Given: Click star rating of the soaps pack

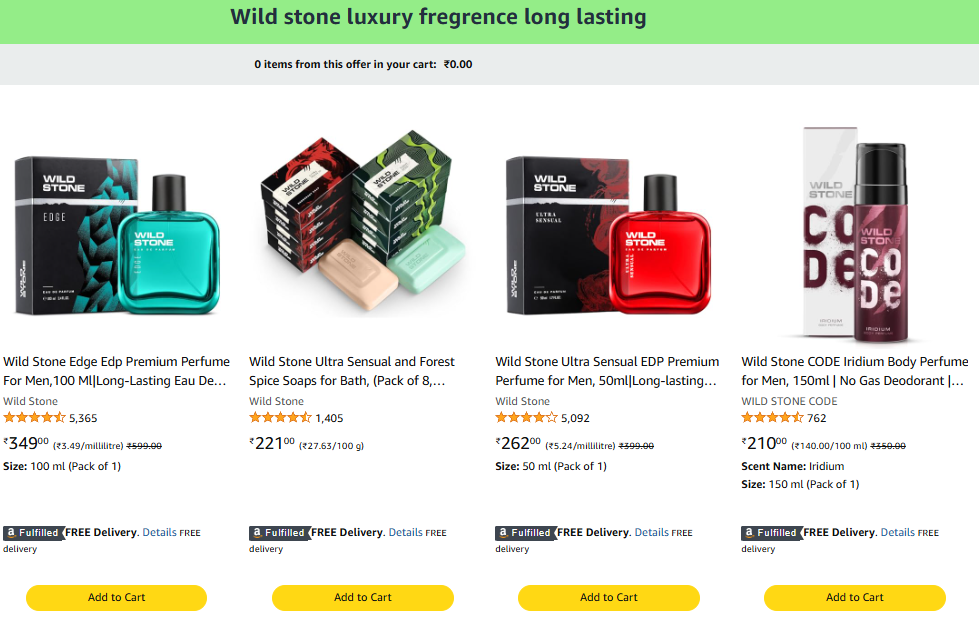Looking at the screenshot, I should click(x=280, y=418).
